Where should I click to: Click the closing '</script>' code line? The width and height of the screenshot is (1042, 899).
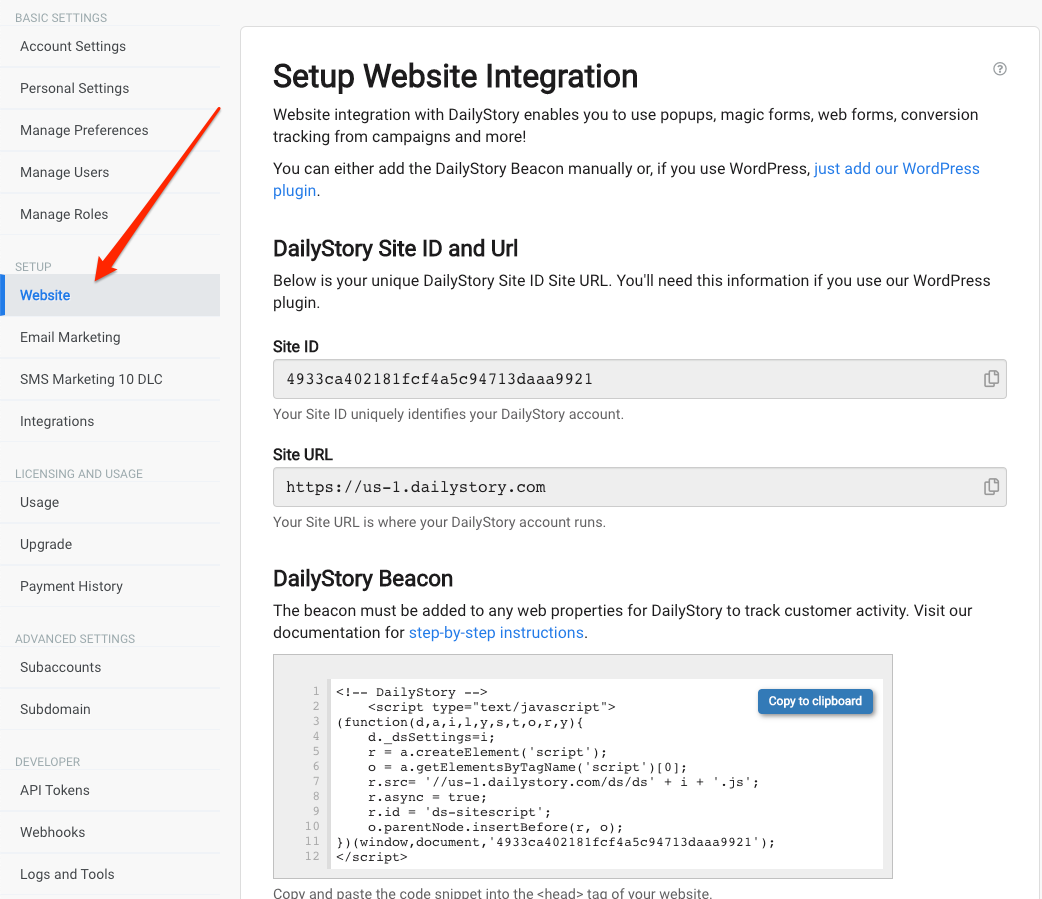tap(371, 857)
